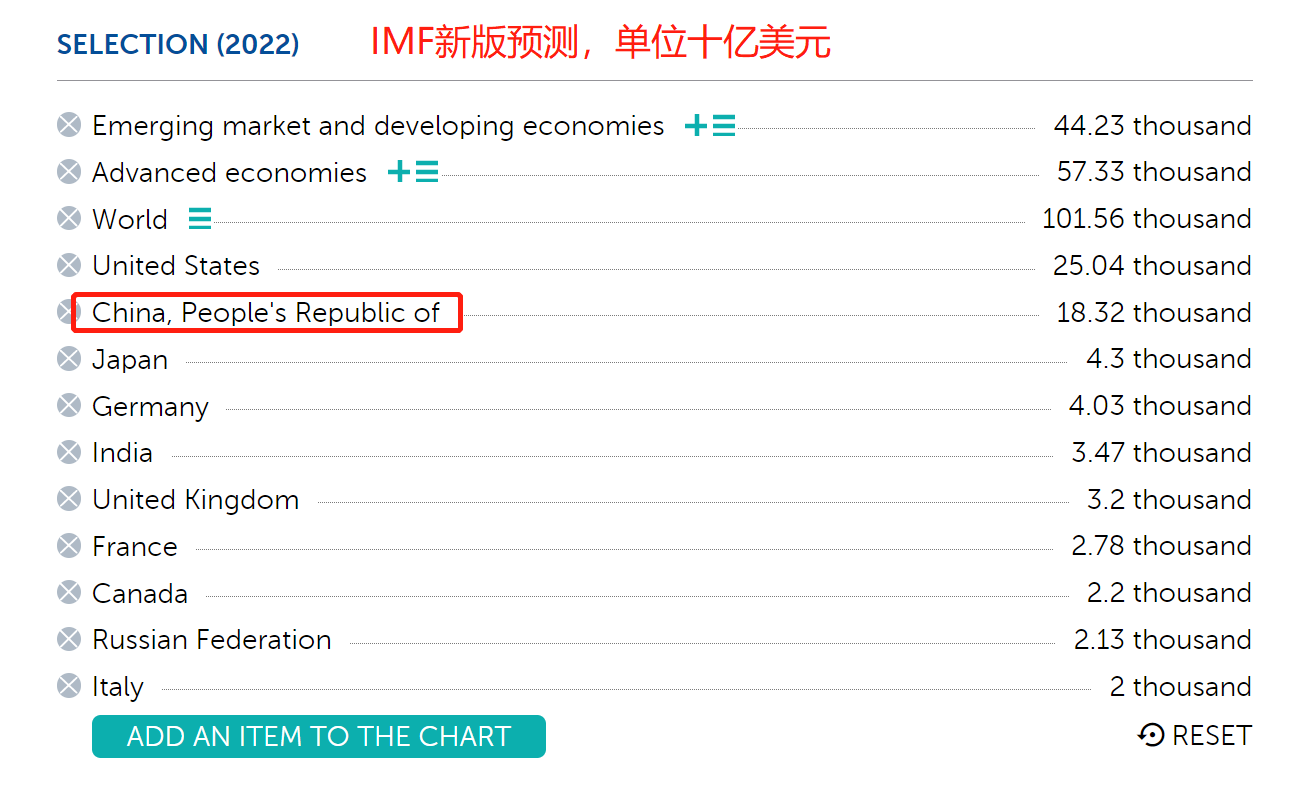
Task: Remove Advanced economies from selection
Action: (69, 172)
